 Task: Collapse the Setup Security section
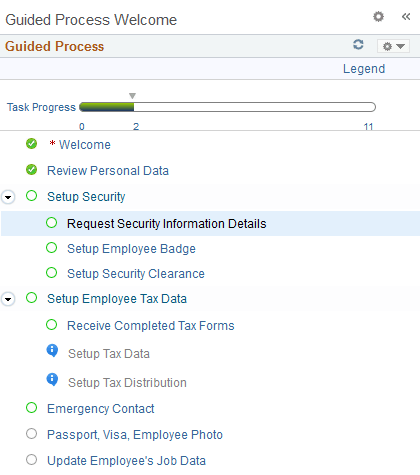pos(8,197)
